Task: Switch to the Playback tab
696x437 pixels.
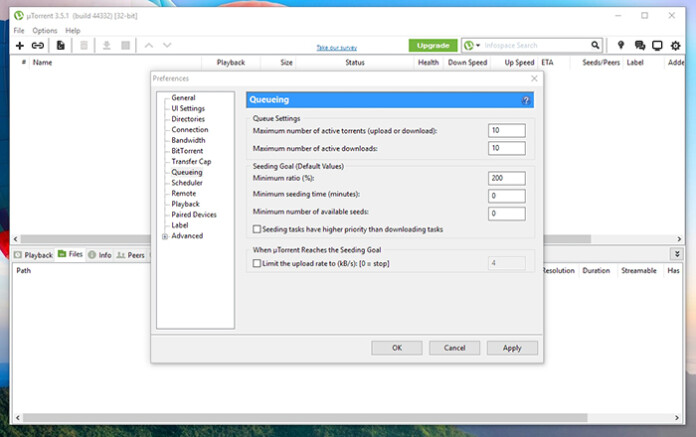Action: (x=34, y=255)
